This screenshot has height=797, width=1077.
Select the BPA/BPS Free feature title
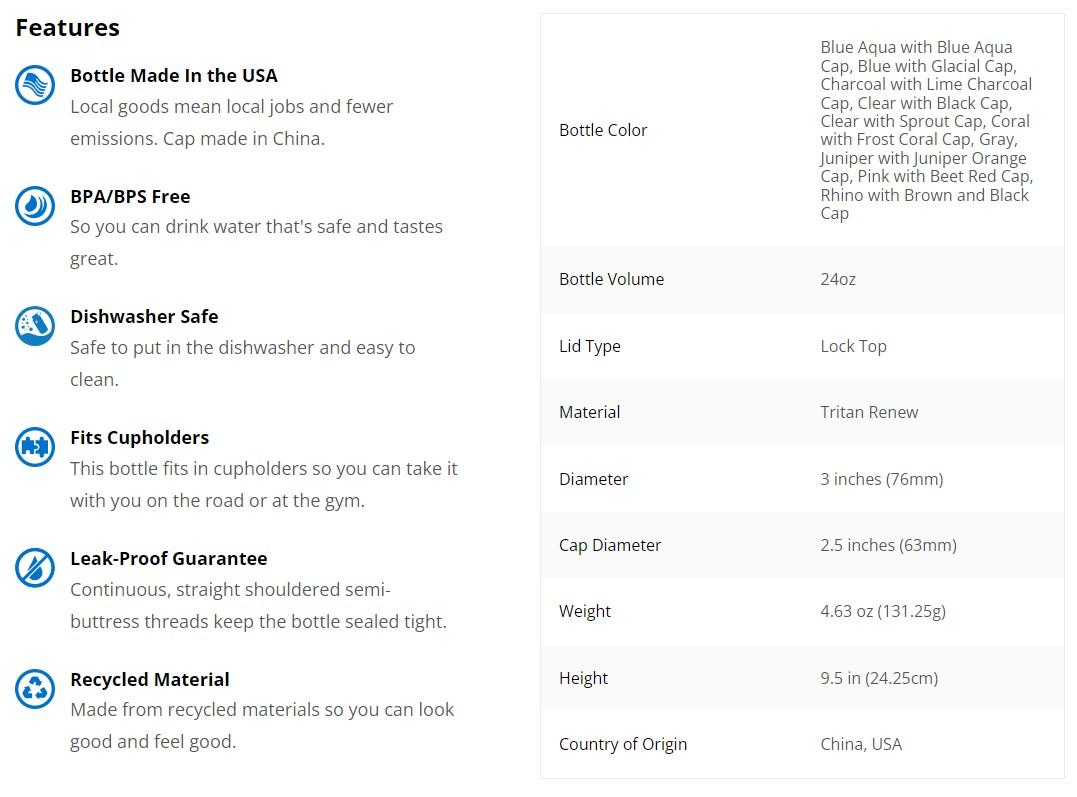pyautogui.click(x=130, y=197)
